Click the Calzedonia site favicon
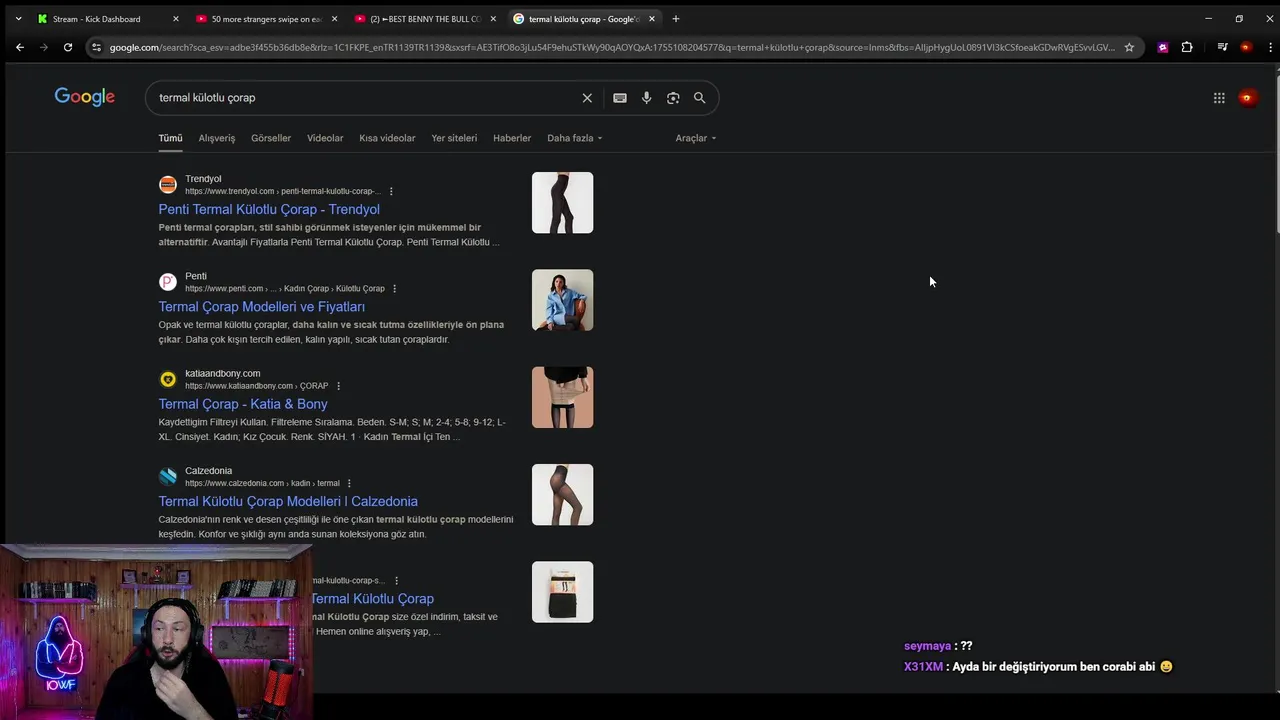The height and width of the screenshot is (720, 1280). click(168, 476)
